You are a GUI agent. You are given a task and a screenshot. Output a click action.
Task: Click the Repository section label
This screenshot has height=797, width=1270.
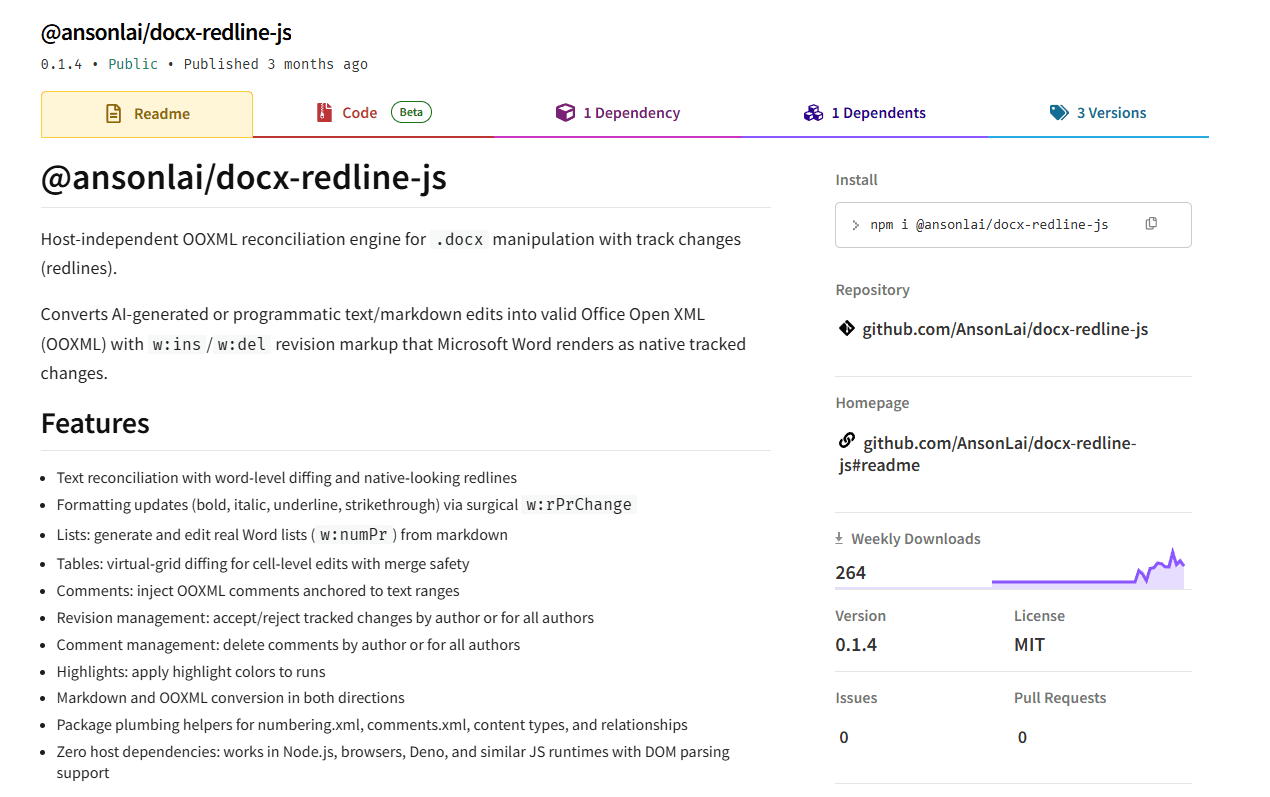[872, 290]
